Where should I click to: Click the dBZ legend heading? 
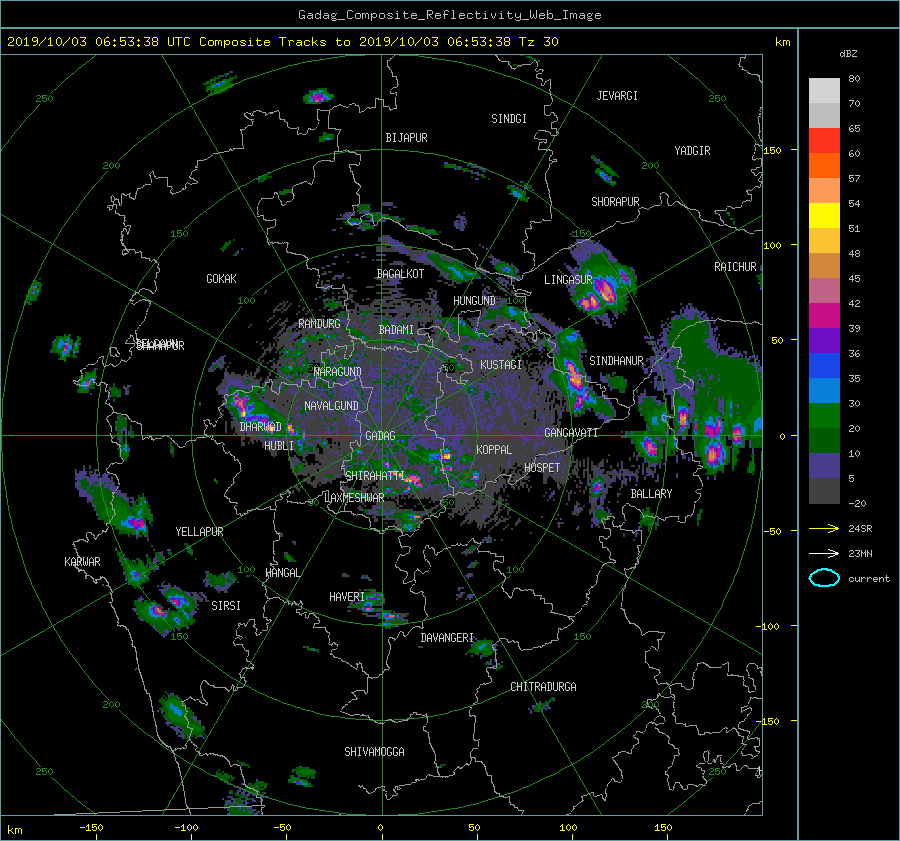(848, 54)
